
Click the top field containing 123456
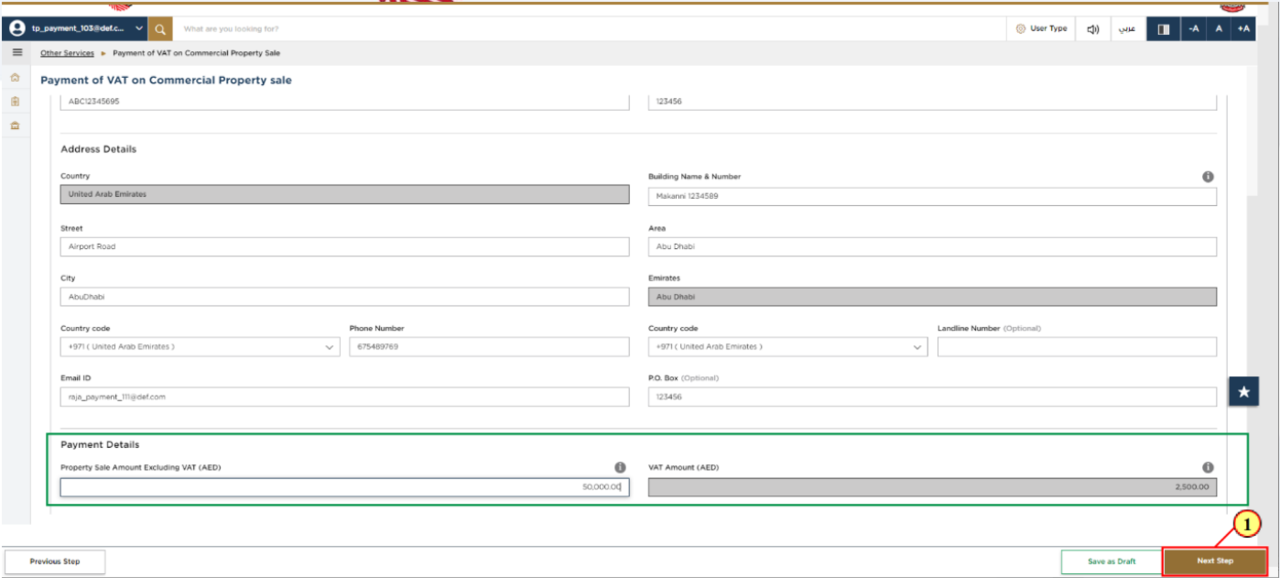[x=932, y=102]
